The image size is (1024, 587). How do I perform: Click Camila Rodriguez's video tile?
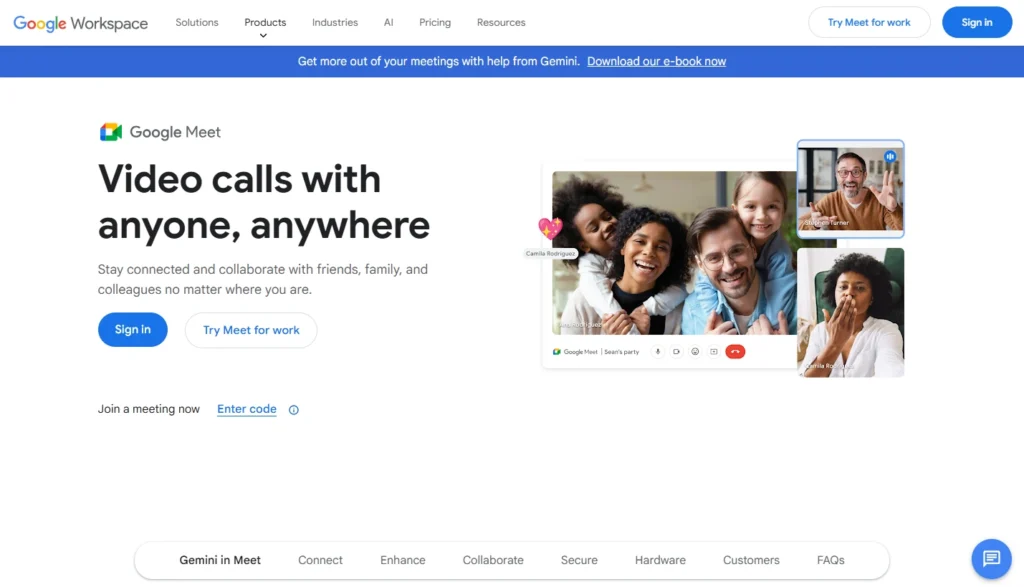coord(851,312)
